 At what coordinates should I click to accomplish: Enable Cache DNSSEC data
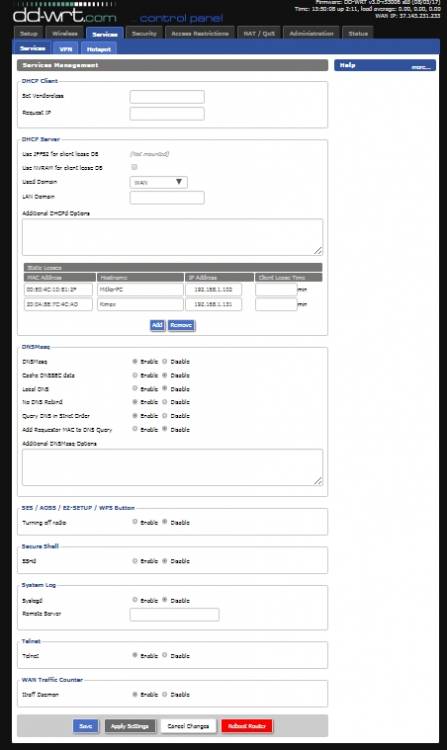coord(135,375)
